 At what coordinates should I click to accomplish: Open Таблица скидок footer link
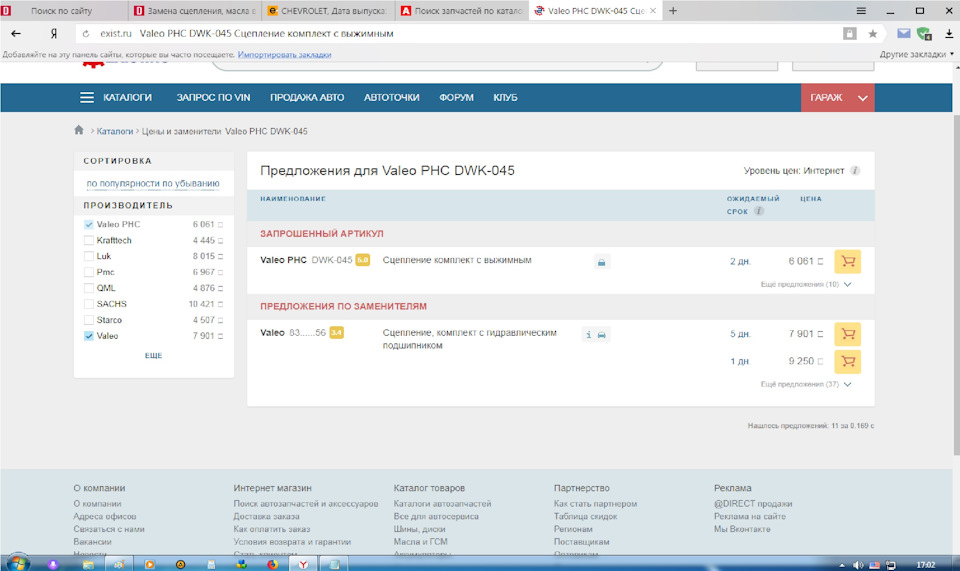click(585, 517)
